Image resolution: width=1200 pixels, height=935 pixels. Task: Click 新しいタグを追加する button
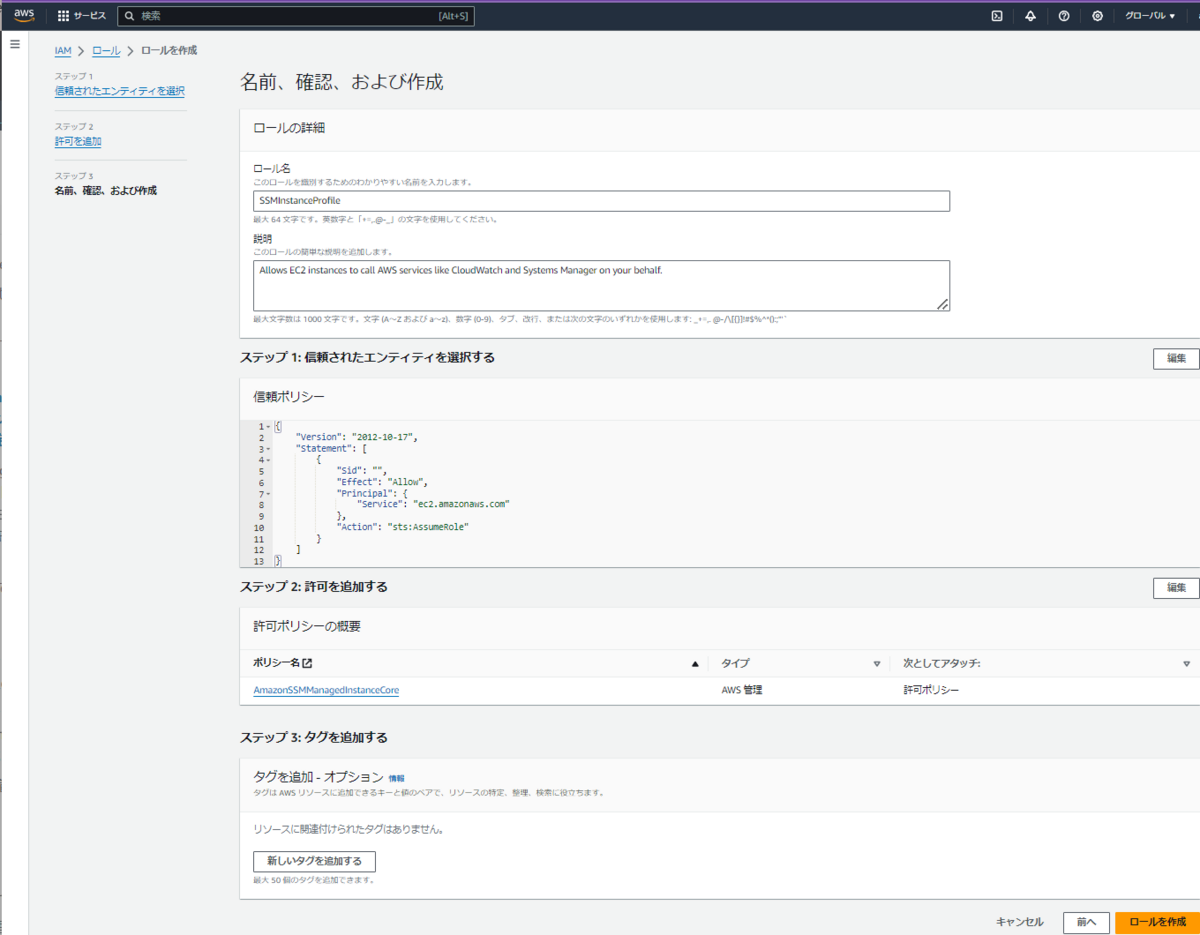click(314, 861)
